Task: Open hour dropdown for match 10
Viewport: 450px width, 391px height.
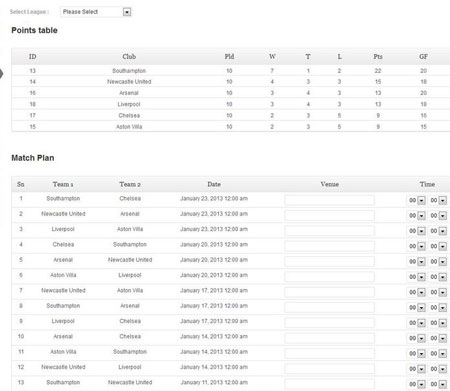Action: pos(417,338)
